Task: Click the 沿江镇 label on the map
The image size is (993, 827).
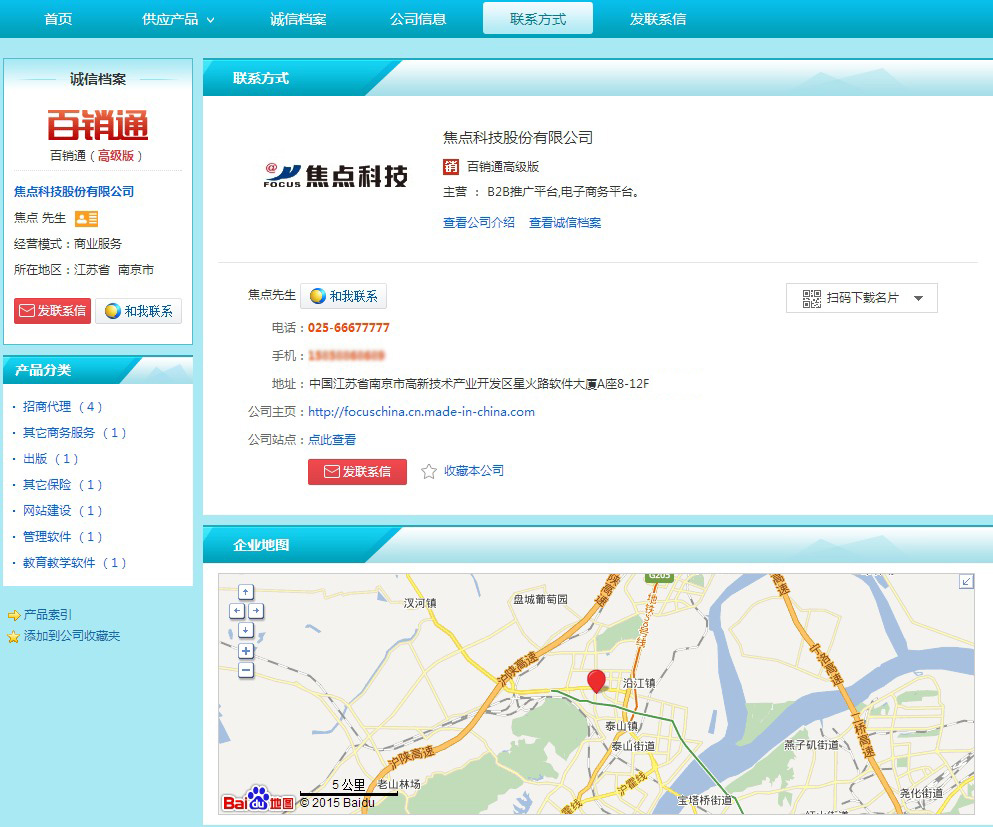Action: [638, 683]
